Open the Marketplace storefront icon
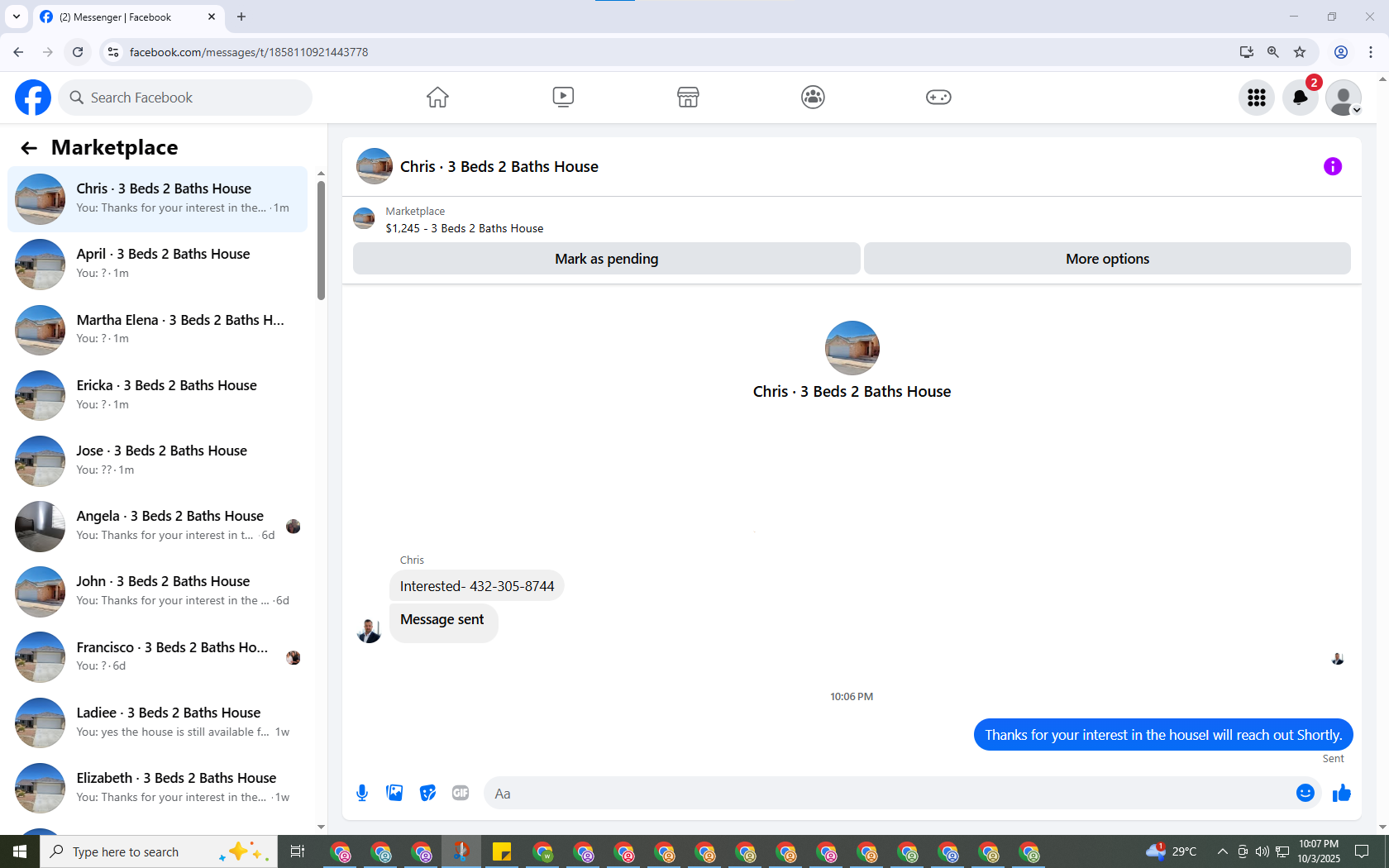This screenshot has width=1389, height=868. (688, 98)
